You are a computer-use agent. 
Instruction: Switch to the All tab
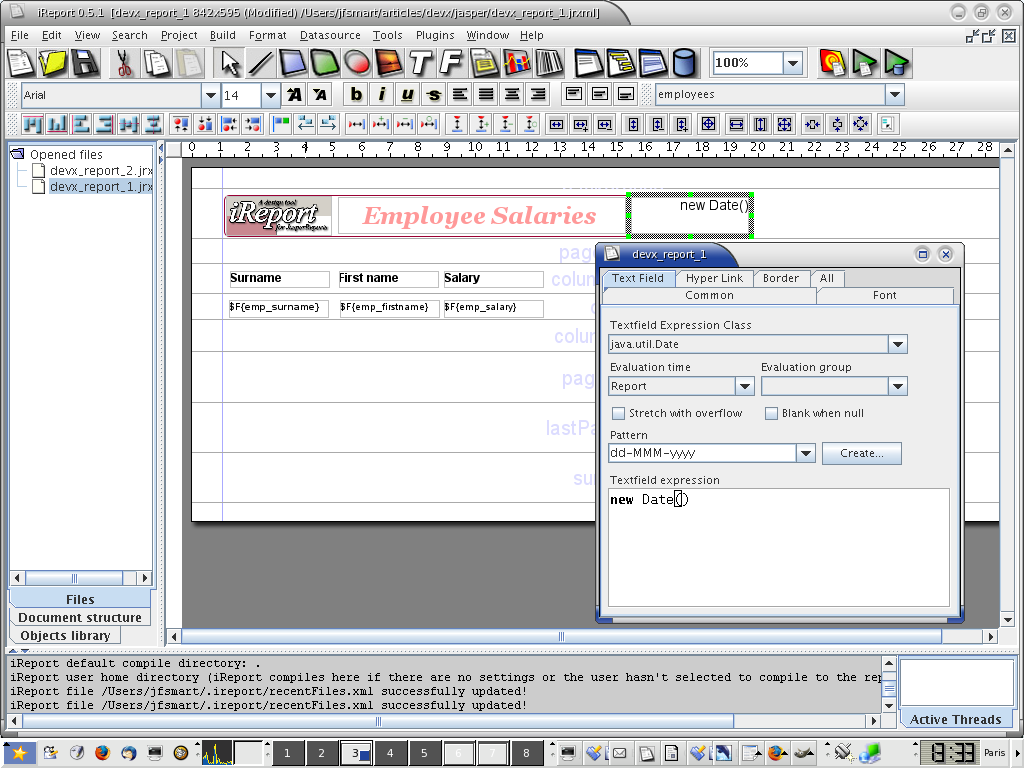point(827,278)
